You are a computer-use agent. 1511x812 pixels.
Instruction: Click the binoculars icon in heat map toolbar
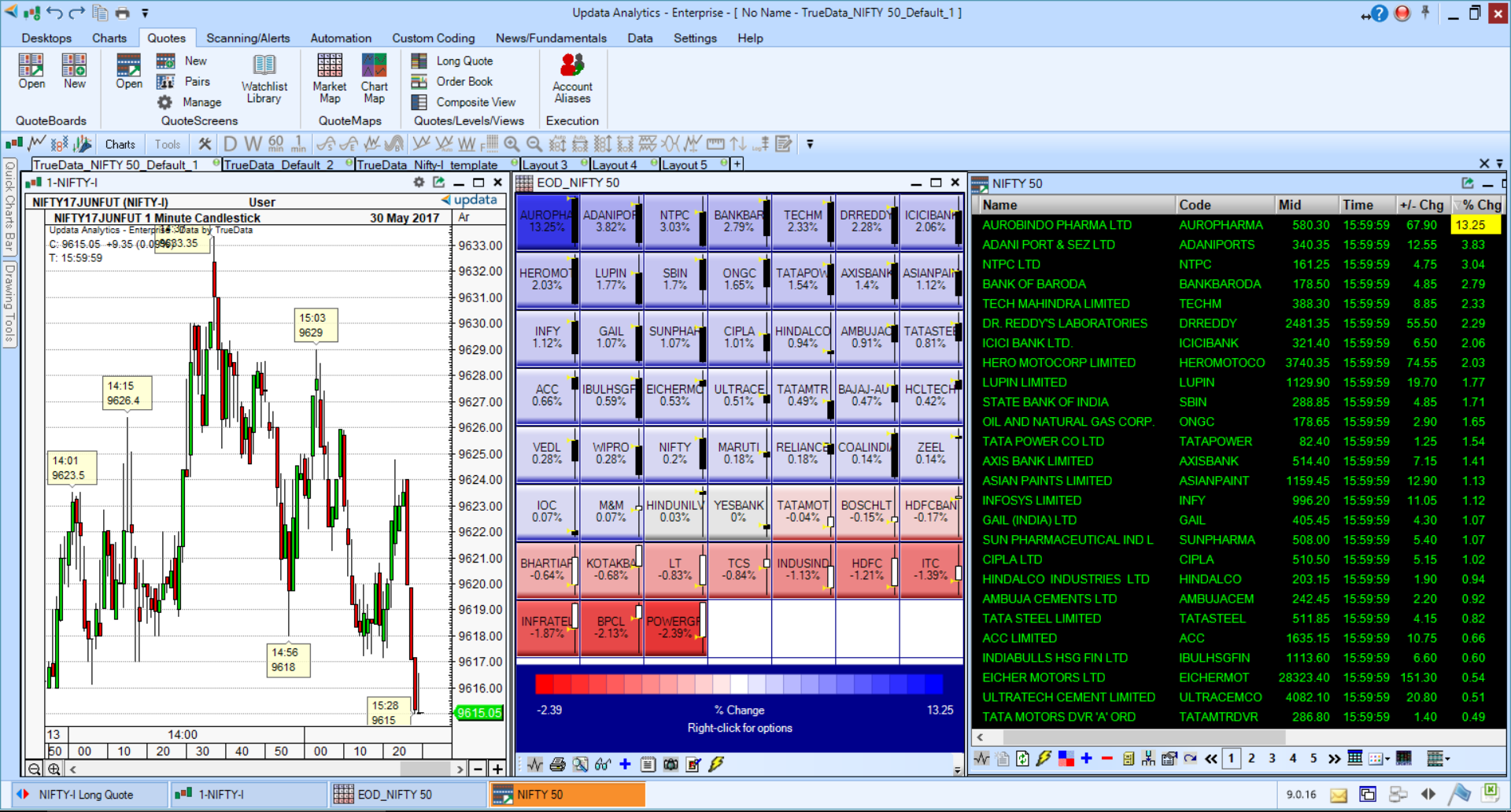(603, 764)
